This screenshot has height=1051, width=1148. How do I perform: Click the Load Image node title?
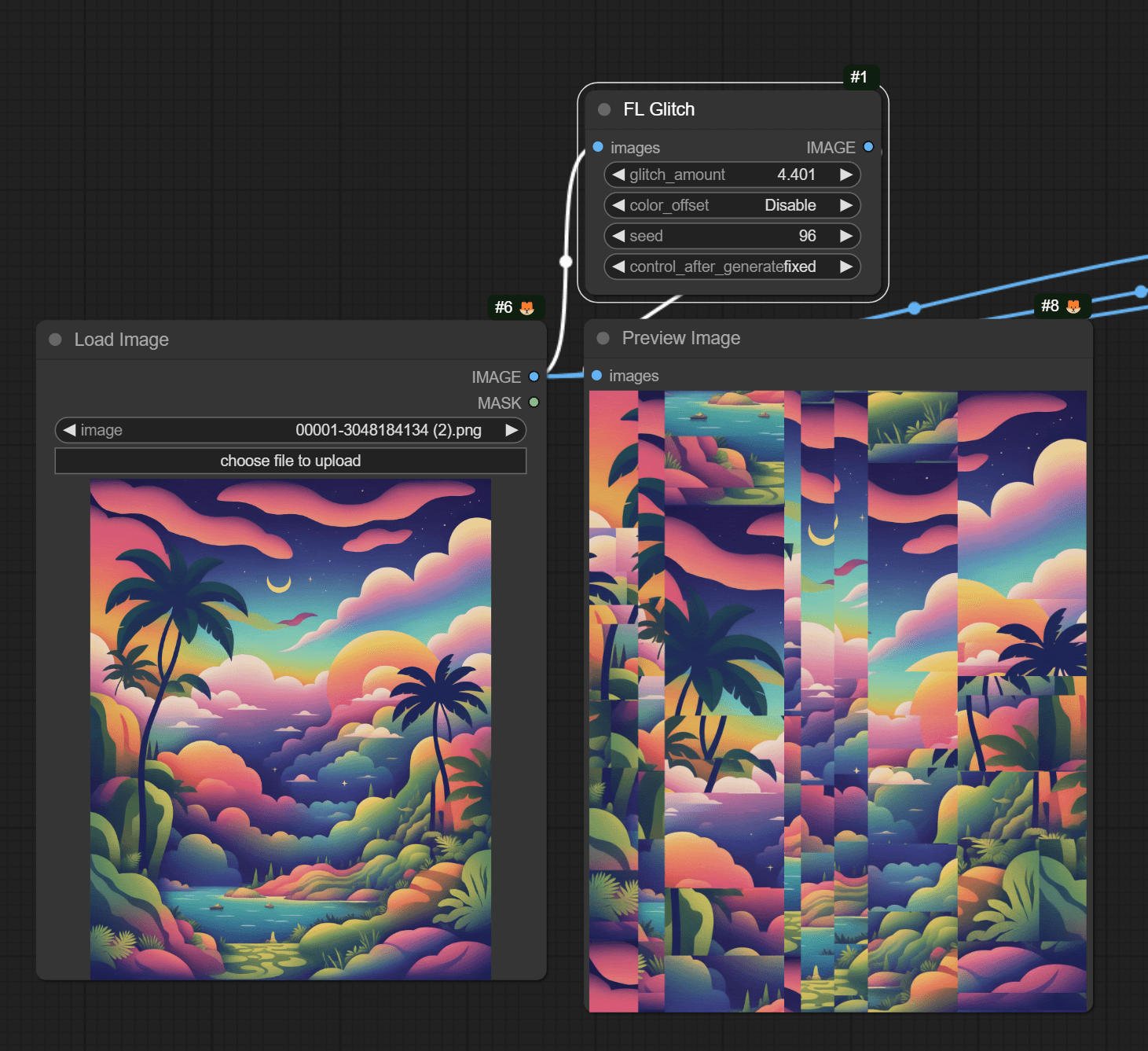121,340
